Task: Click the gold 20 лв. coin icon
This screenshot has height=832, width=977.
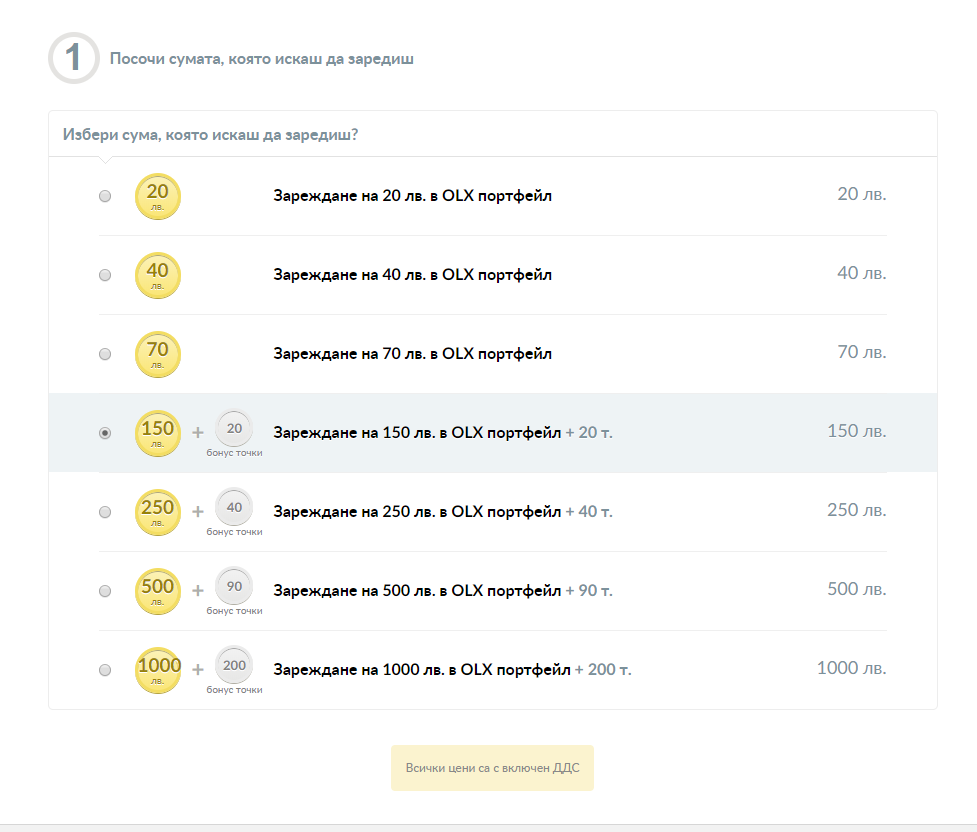Action: click(158, 196)
